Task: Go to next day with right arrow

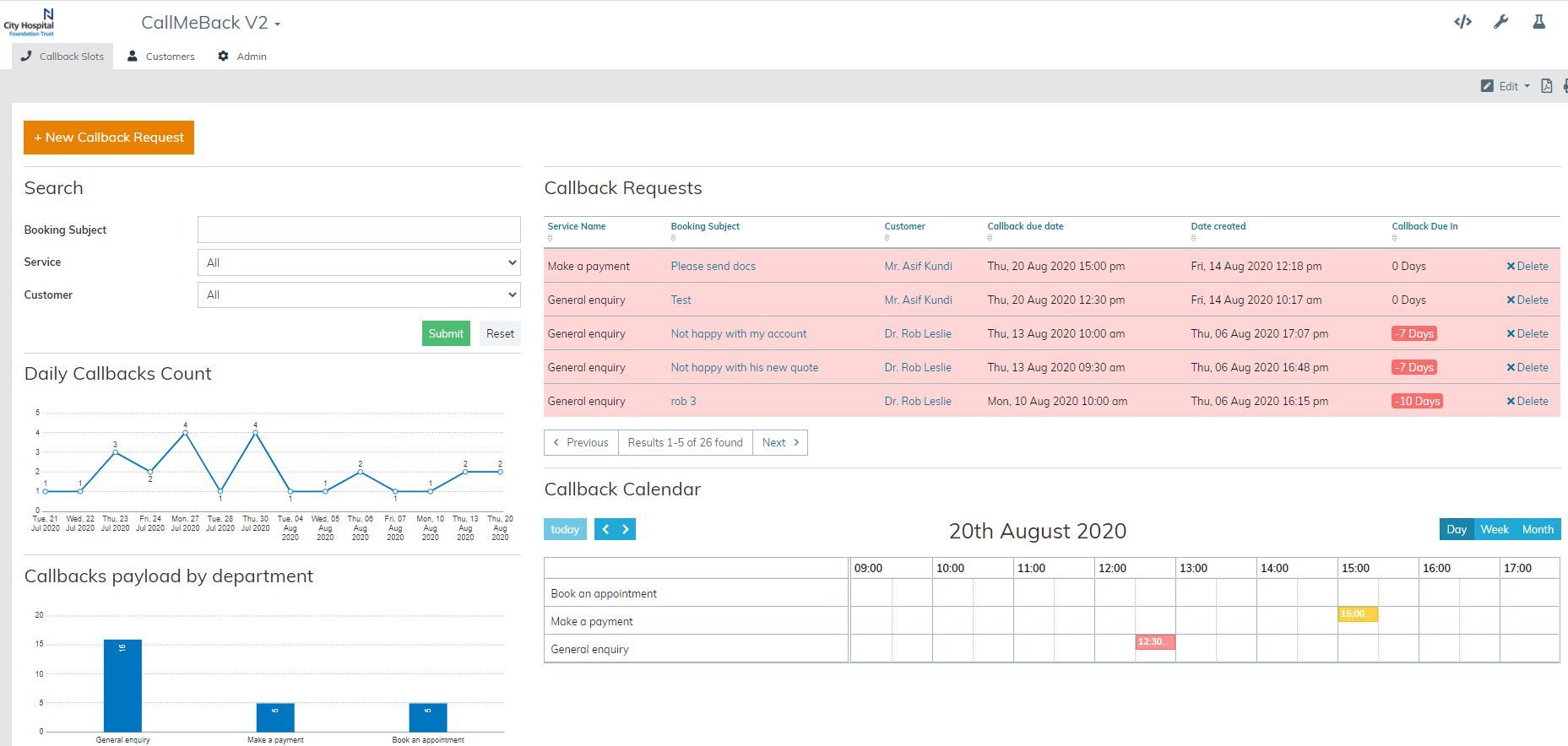Action: [626, 529]
